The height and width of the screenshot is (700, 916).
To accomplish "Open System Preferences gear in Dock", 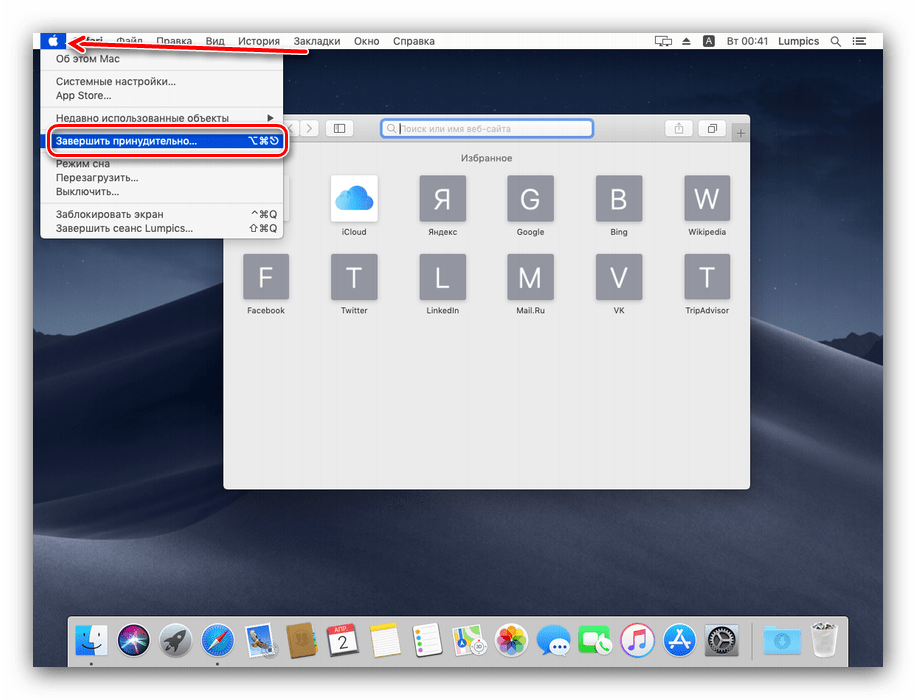I will click(721, 640).
